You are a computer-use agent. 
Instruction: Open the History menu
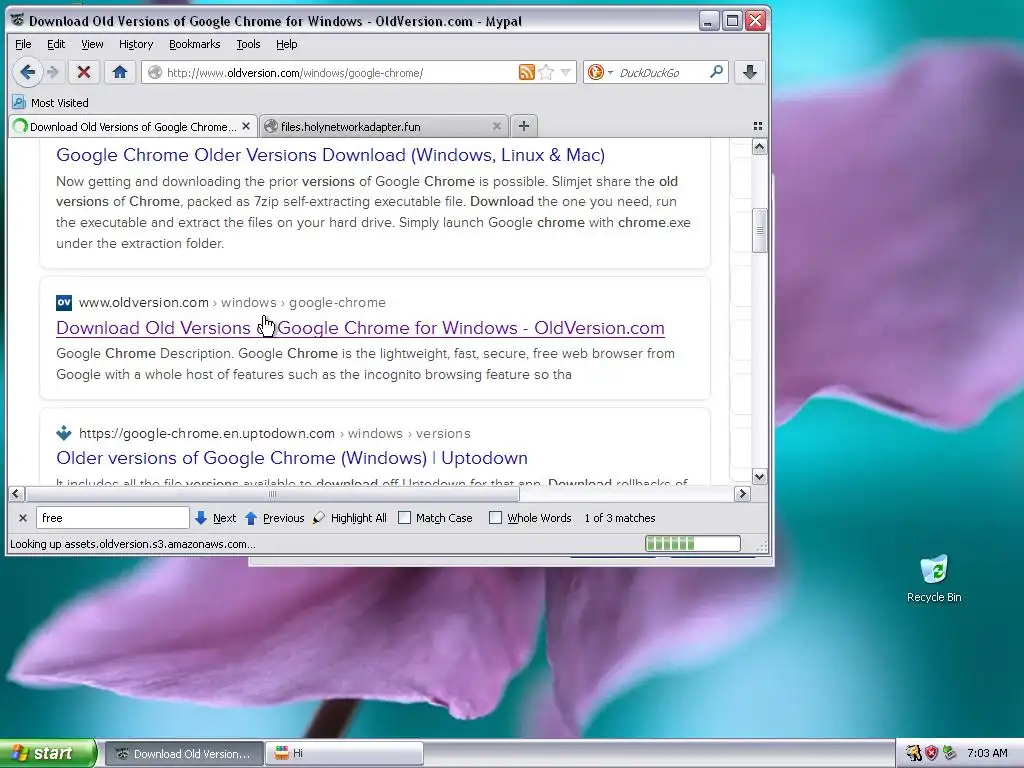coord(136,44)
